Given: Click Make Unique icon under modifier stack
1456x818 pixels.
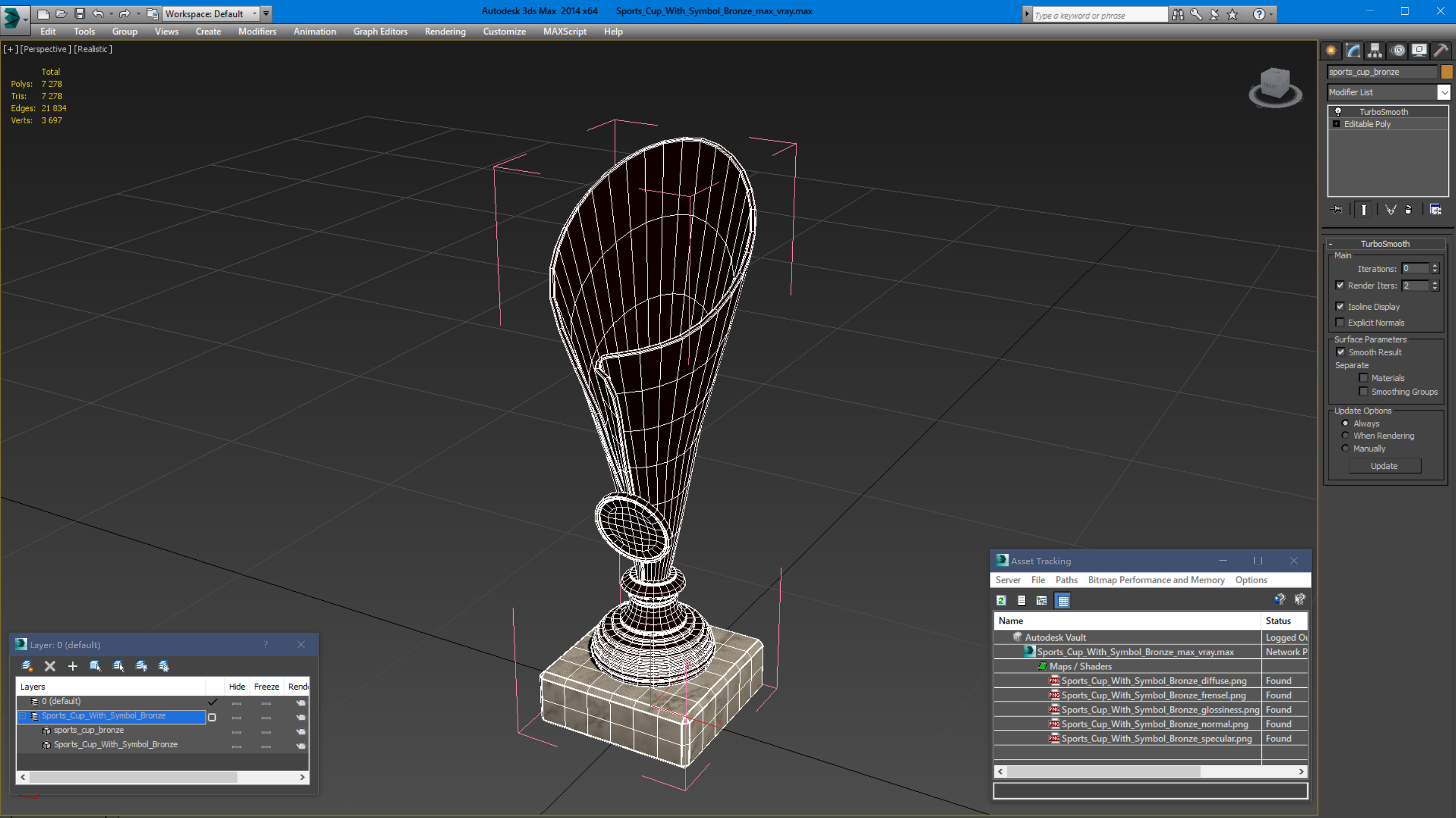Looking at the screenshot, I should (x=1390, y=210).
